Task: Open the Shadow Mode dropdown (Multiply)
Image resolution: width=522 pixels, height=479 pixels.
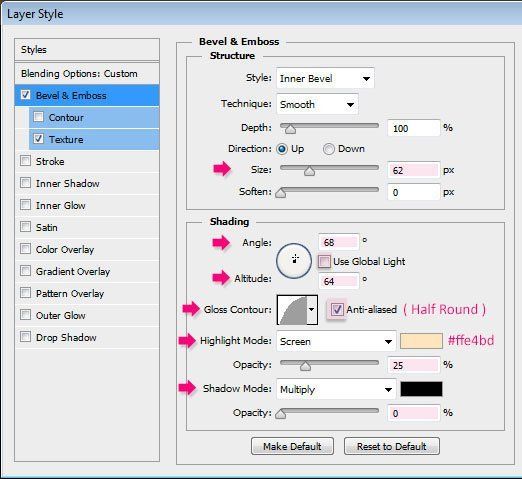Action: point(336,389)
